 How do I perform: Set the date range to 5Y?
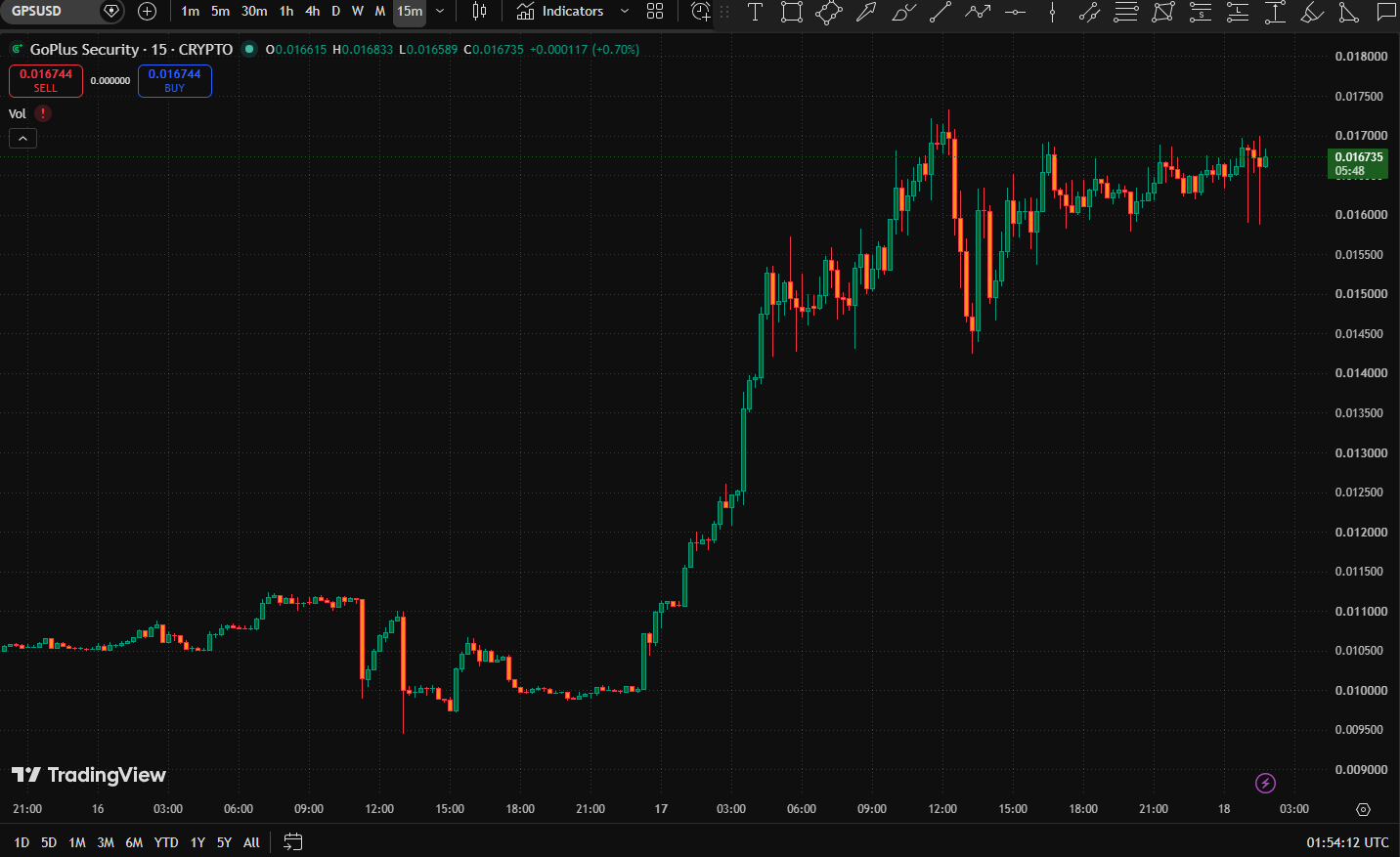[x=224, y=842]
